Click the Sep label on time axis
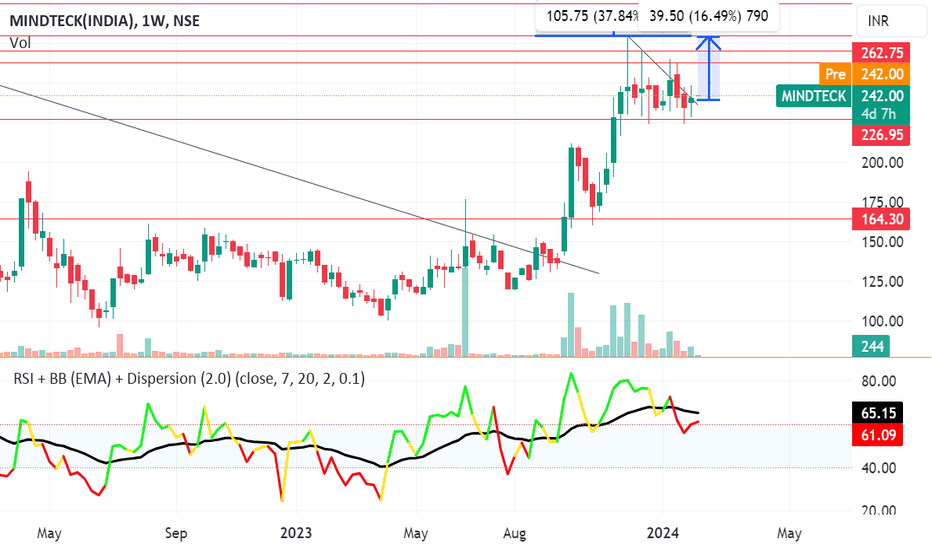Image resolution: width=932 pixels, height=550 pixels. point(176,533)
